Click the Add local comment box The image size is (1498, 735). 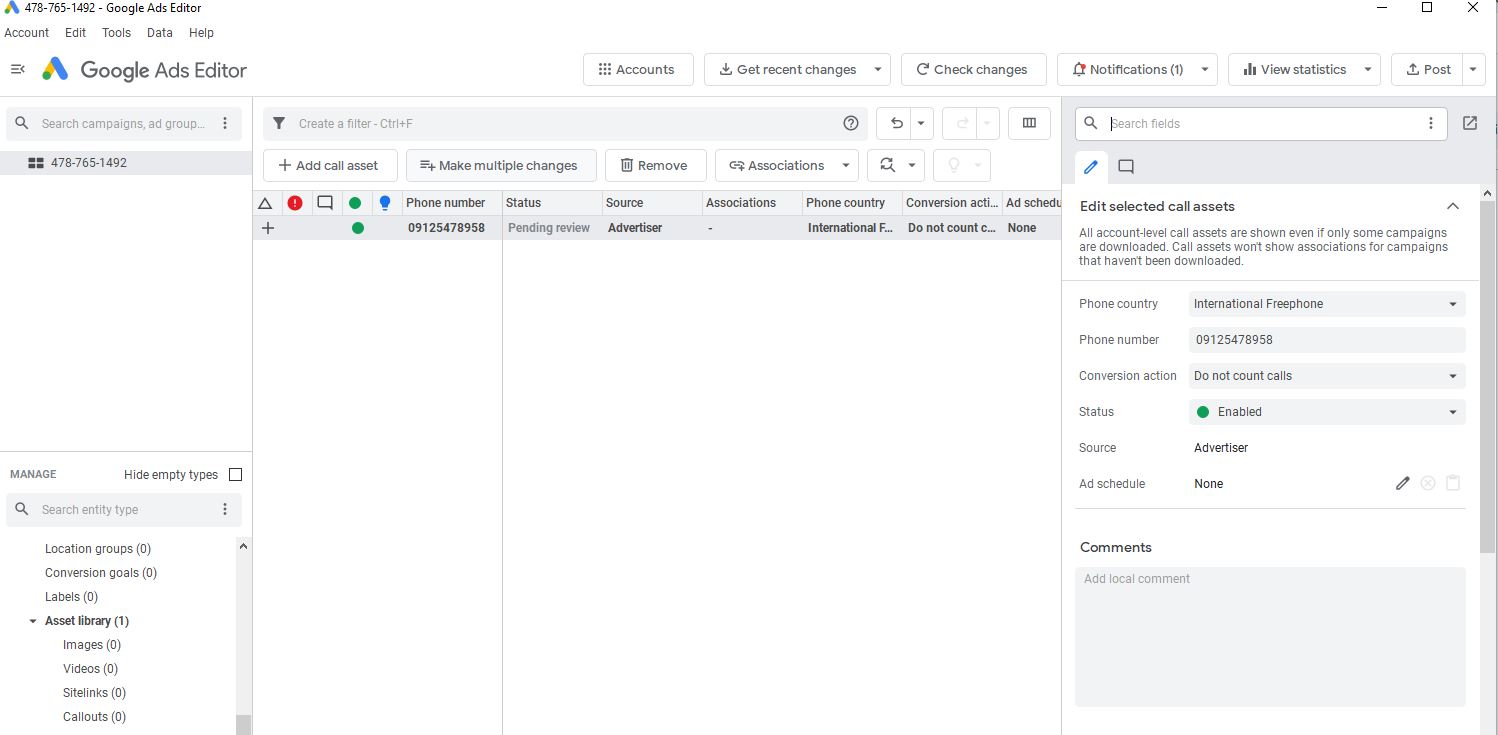[x=1270, y=637]
